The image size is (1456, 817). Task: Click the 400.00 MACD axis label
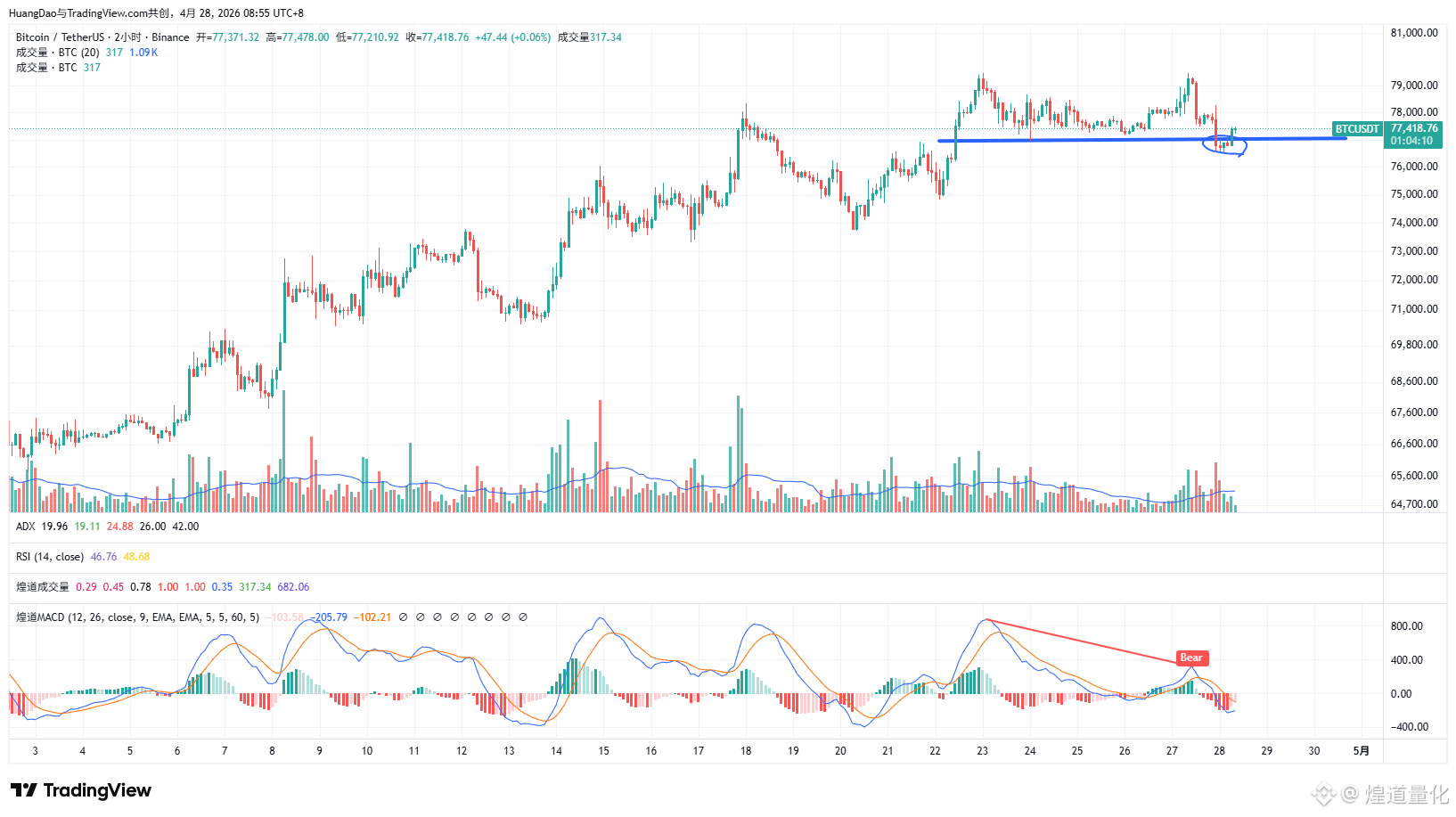point(1407,660)
